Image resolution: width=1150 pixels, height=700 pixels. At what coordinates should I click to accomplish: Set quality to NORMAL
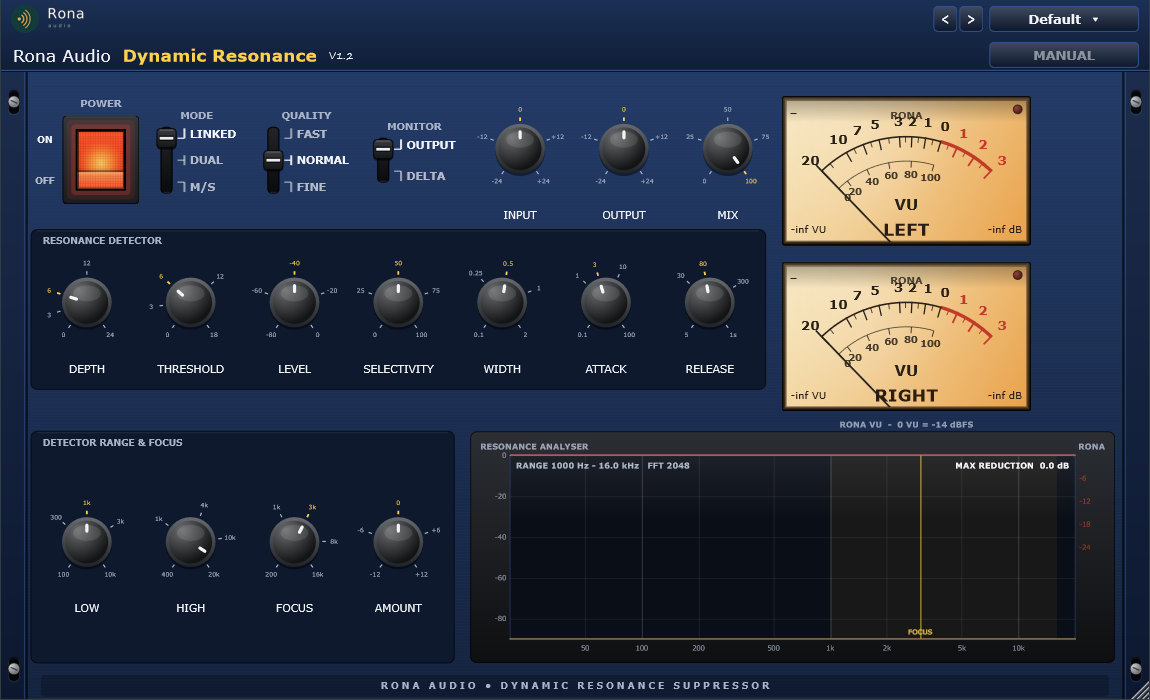[323, 160]
